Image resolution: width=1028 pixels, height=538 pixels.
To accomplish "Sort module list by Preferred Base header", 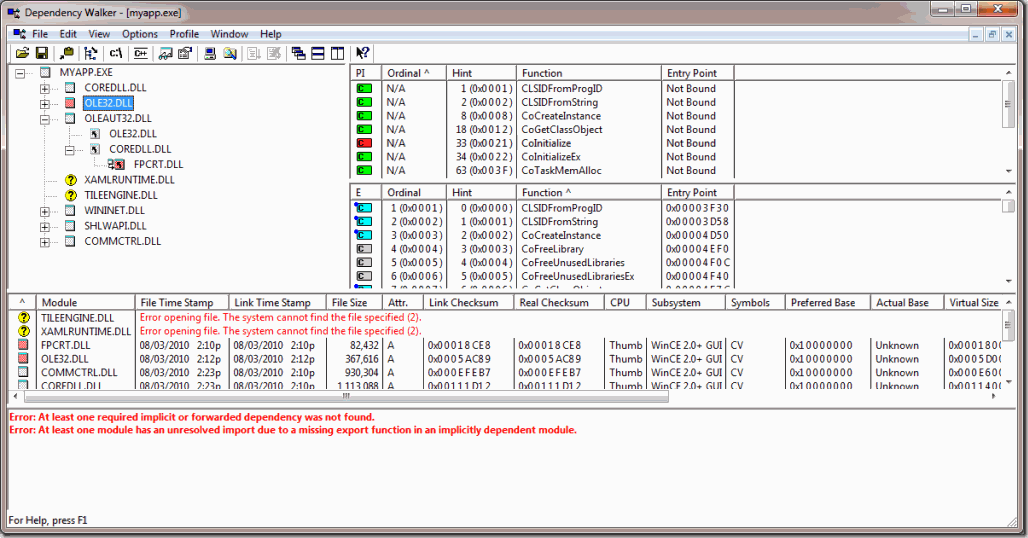I will (x=828, y=302).
